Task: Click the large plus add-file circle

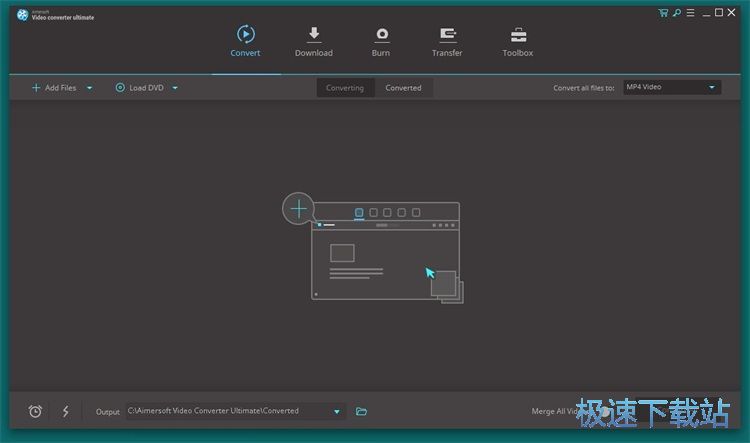Action: pos(298,209)
